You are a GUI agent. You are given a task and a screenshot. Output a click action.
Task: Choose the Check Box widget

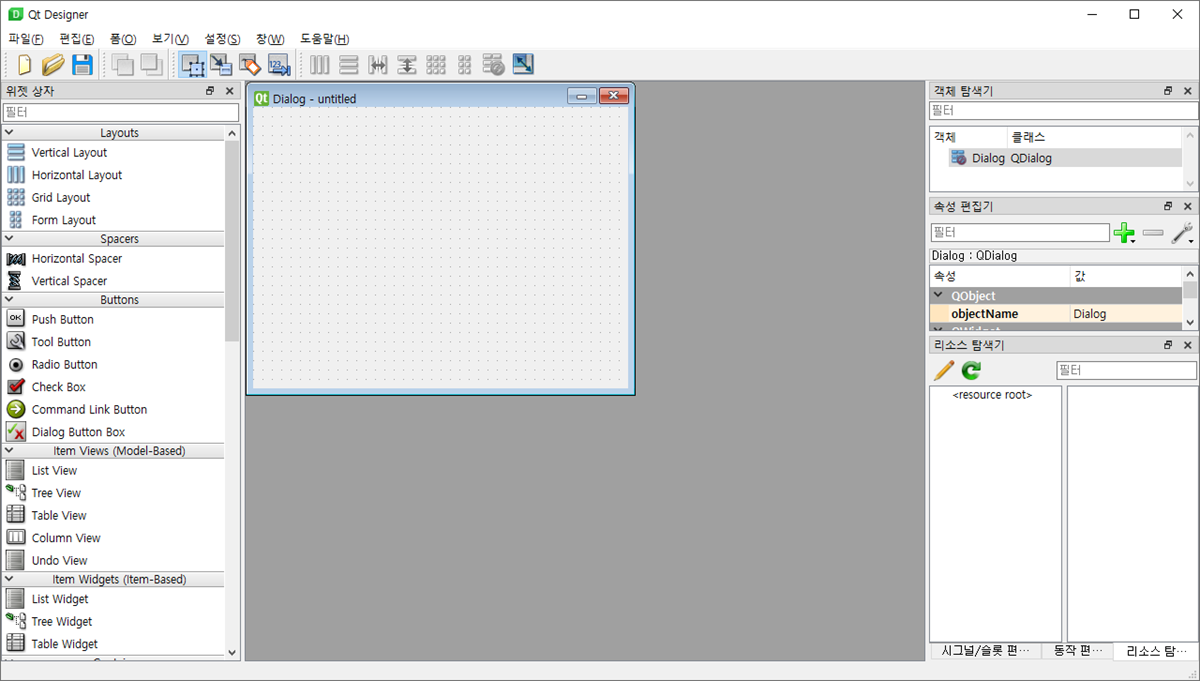(x=59, y=387)
